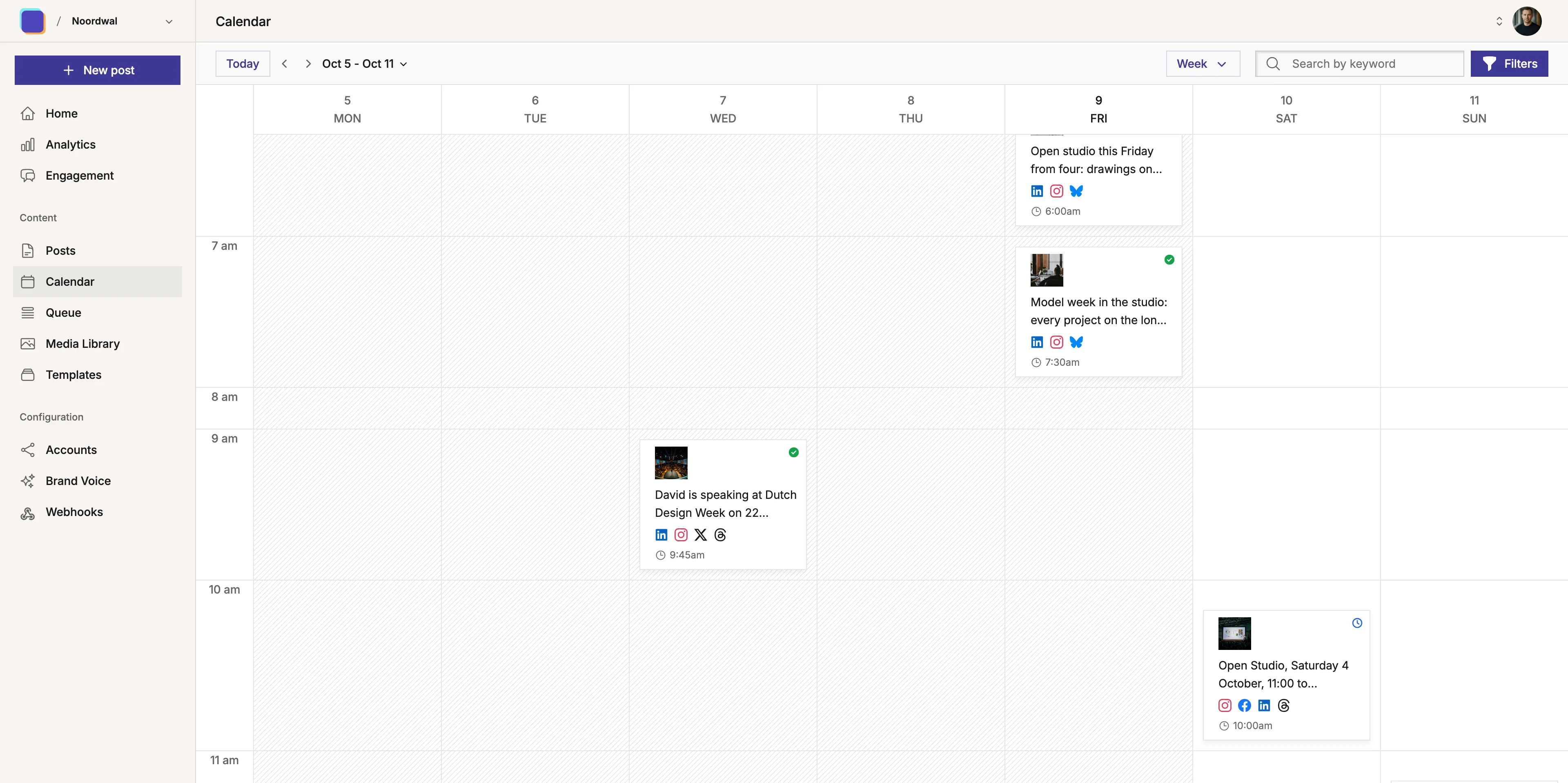1568x783 pixels.
Task: Go to Home in the sidebar
Action: (x=98, y=113)
